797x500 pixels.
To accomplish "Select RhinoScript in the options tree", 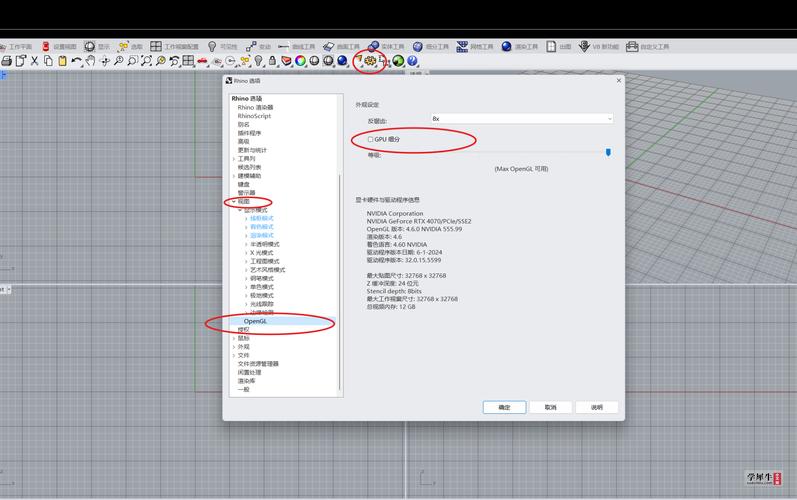I will [x=254, y=116].
